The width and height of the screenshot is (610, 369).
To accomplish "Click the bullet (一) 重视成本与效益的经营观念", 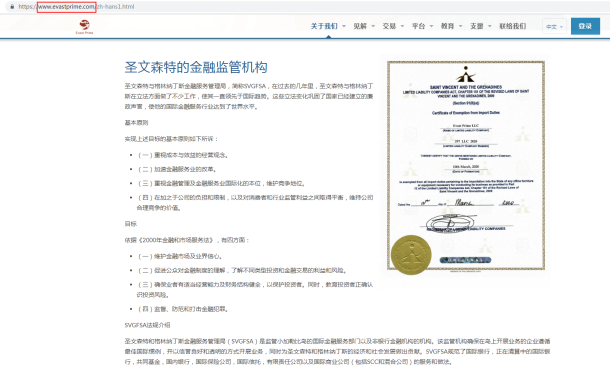I will click(x=183, y=155).
